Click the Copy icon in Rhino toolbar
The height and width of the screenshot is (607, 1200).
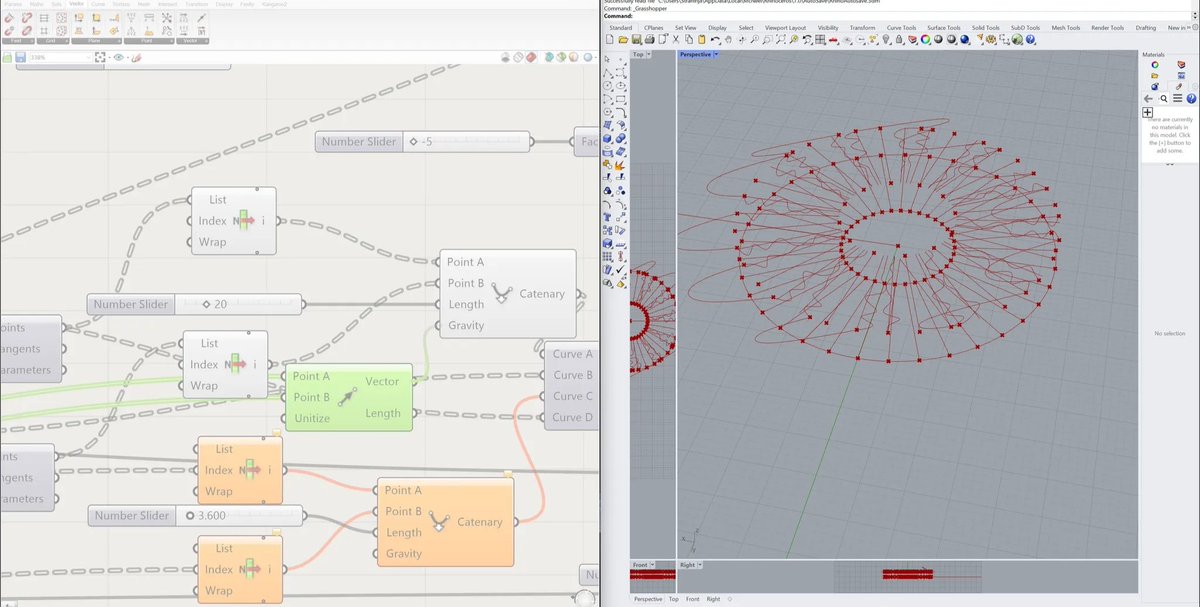689,39
